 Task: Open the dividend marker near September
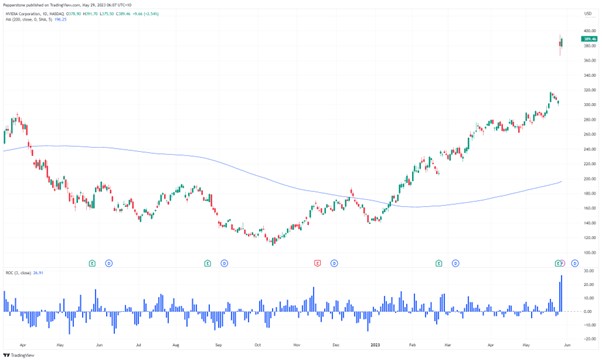click(224, 263)
